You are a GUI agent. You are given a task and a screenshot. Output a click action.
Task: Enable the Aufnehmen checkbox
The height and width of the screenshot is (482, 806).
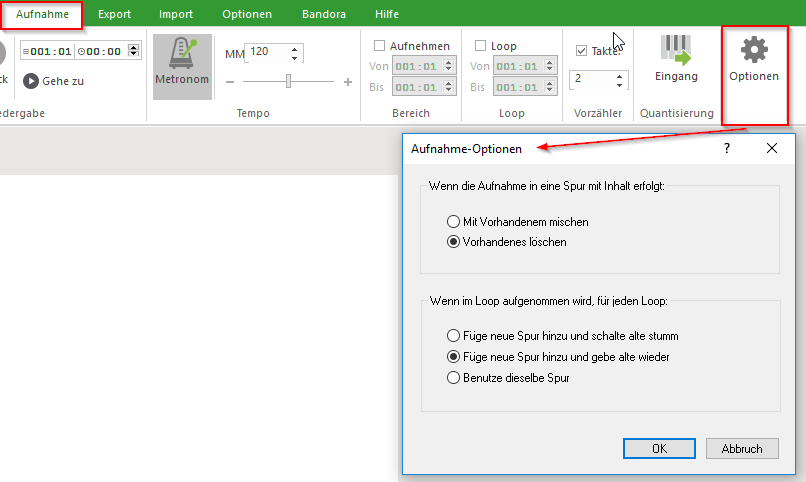coord(379,46)
